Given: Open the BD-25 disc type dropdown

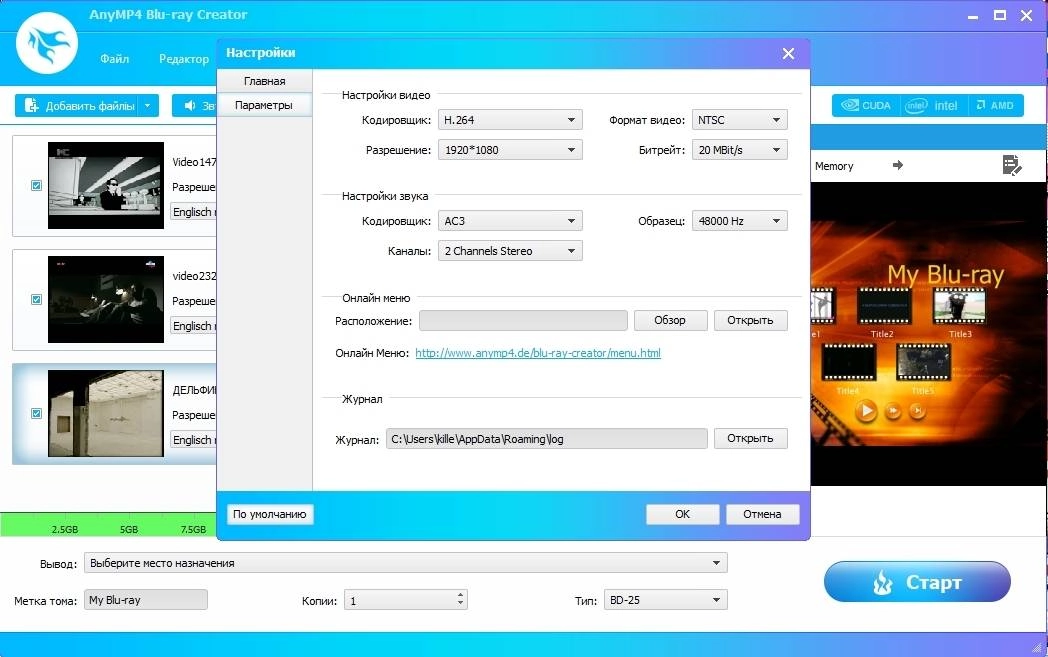Looking at the screenshot, I should [x=665, y=600].
